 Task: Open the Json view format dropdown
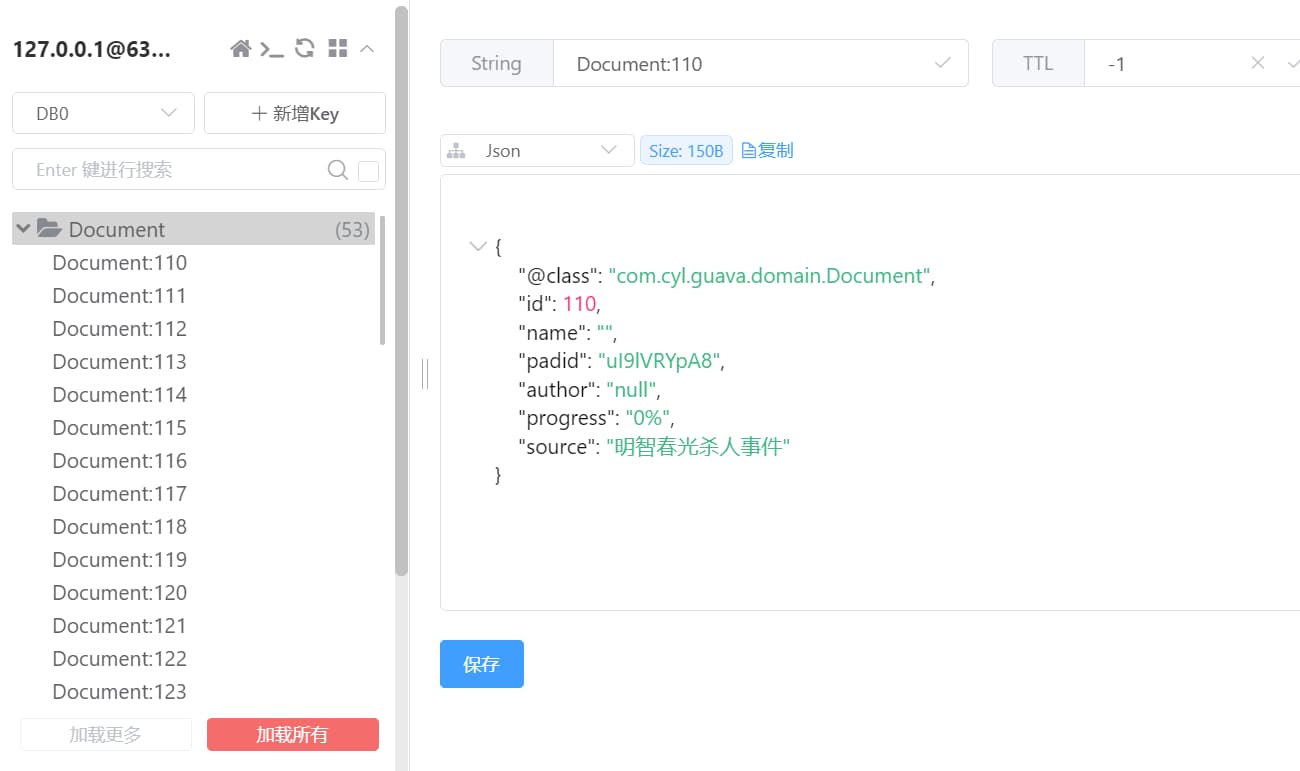pos(537,150)
